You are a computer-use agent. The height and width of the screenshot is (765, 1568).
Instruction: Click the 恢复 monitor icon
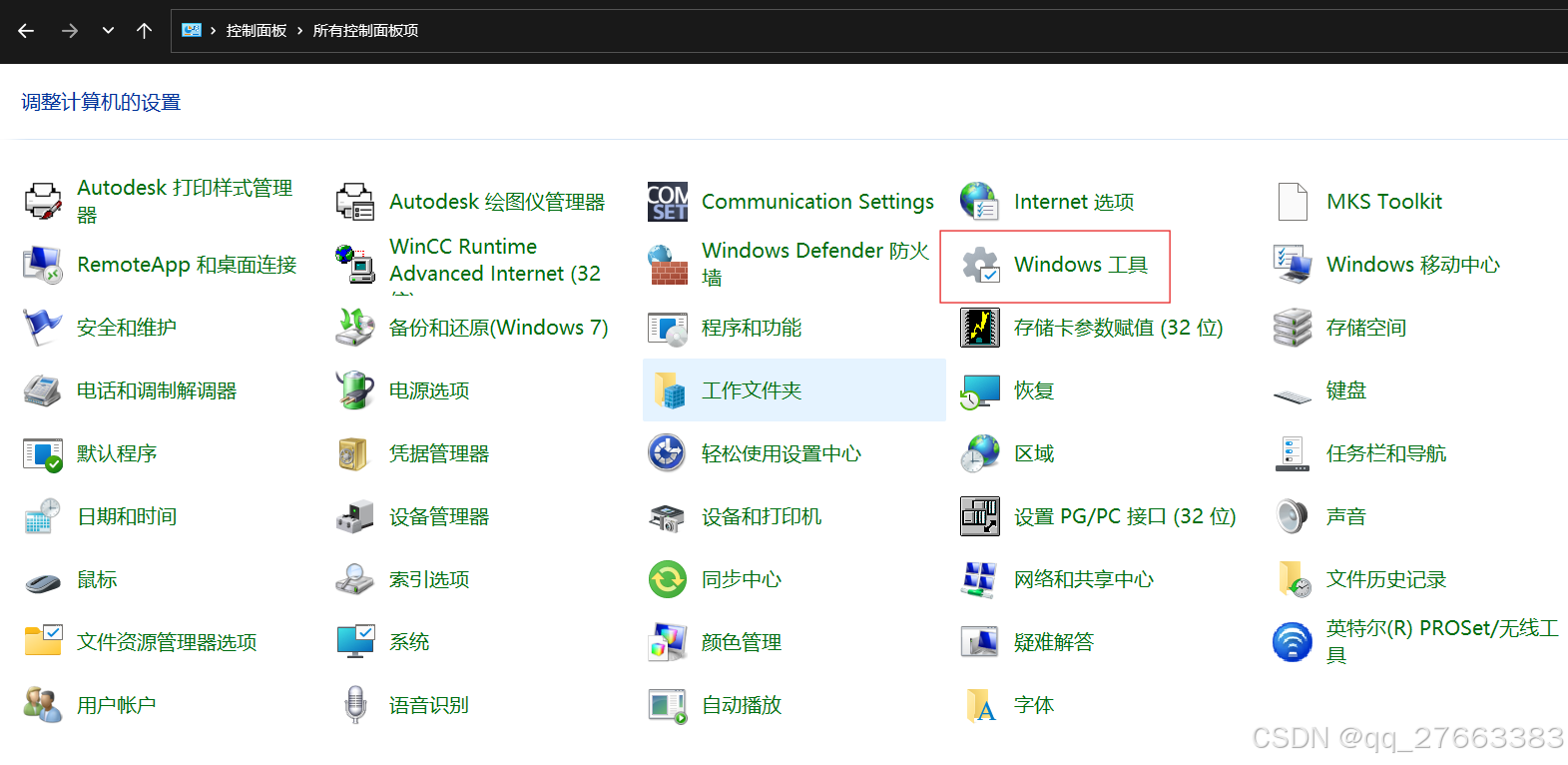(980, 390)
